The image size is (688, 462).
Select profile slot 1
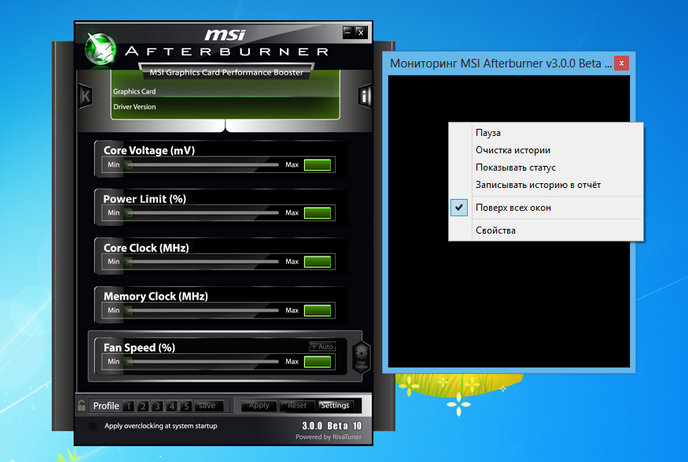click(x=128, y=406)
